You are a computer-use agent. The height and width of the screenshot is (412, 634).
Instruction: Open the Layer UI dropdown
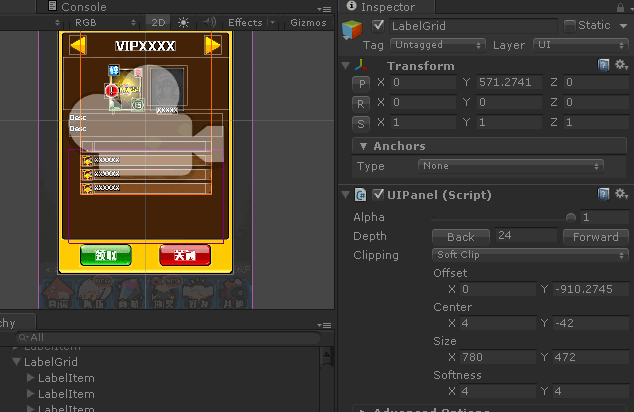point(581,45)
